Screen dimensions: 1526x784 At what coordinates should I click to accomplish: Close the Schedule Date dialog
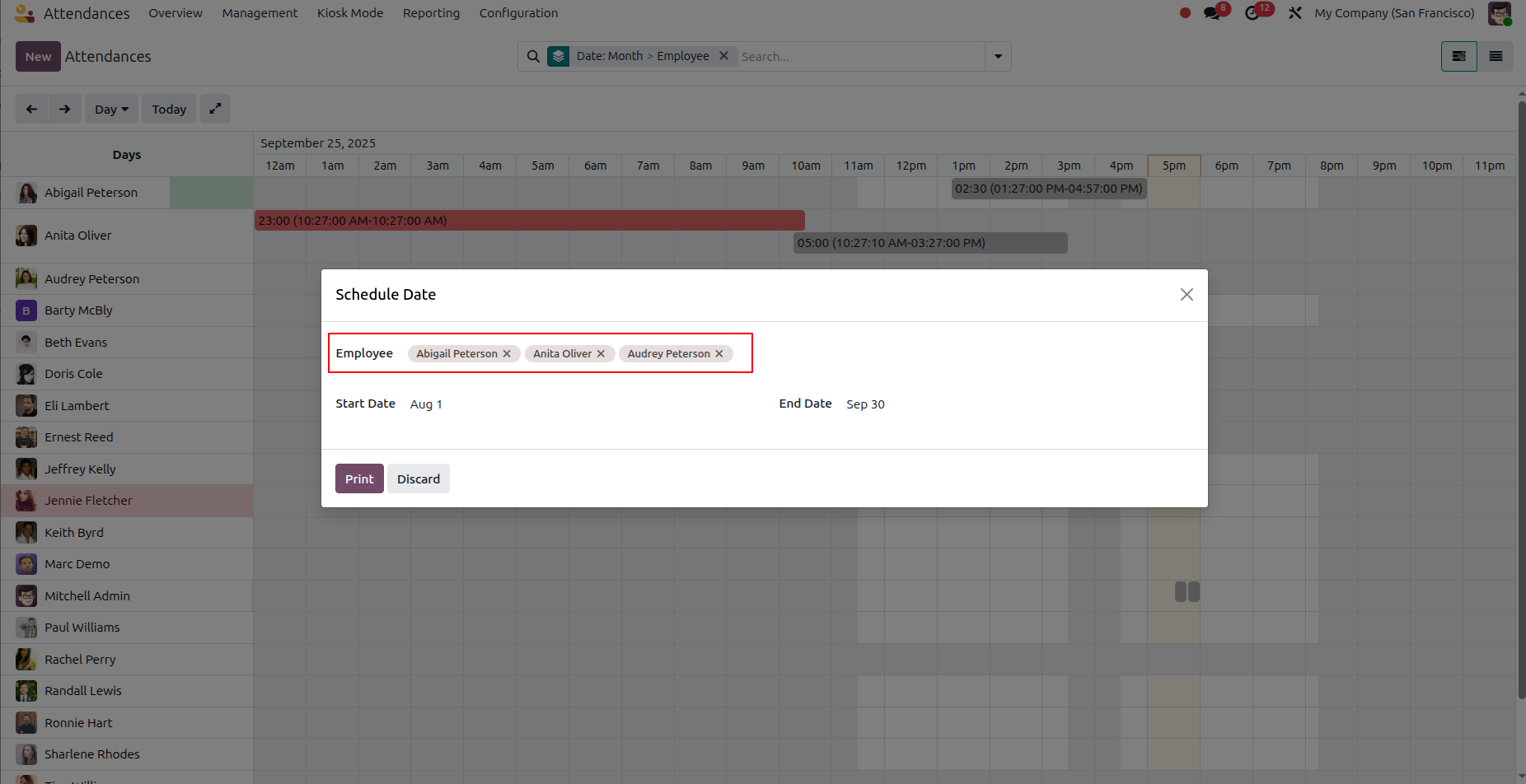(x=1187, y=294)
